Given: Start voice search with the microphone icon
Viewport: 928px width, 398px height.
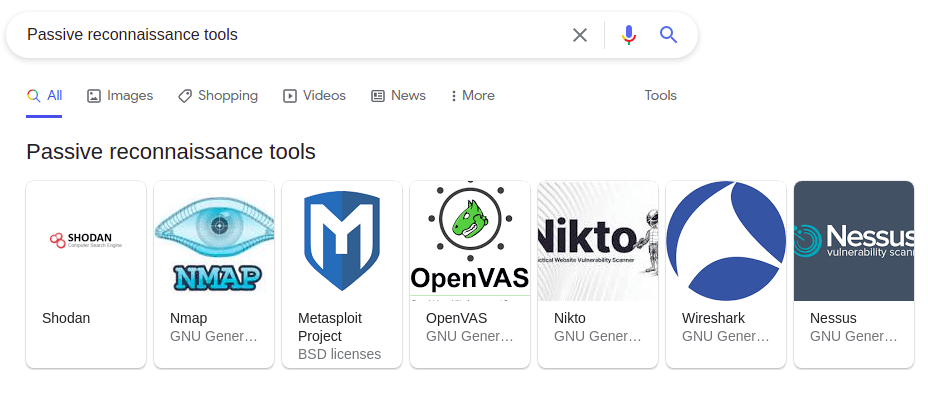Looking at the screenshot, I should pos(629,35).
